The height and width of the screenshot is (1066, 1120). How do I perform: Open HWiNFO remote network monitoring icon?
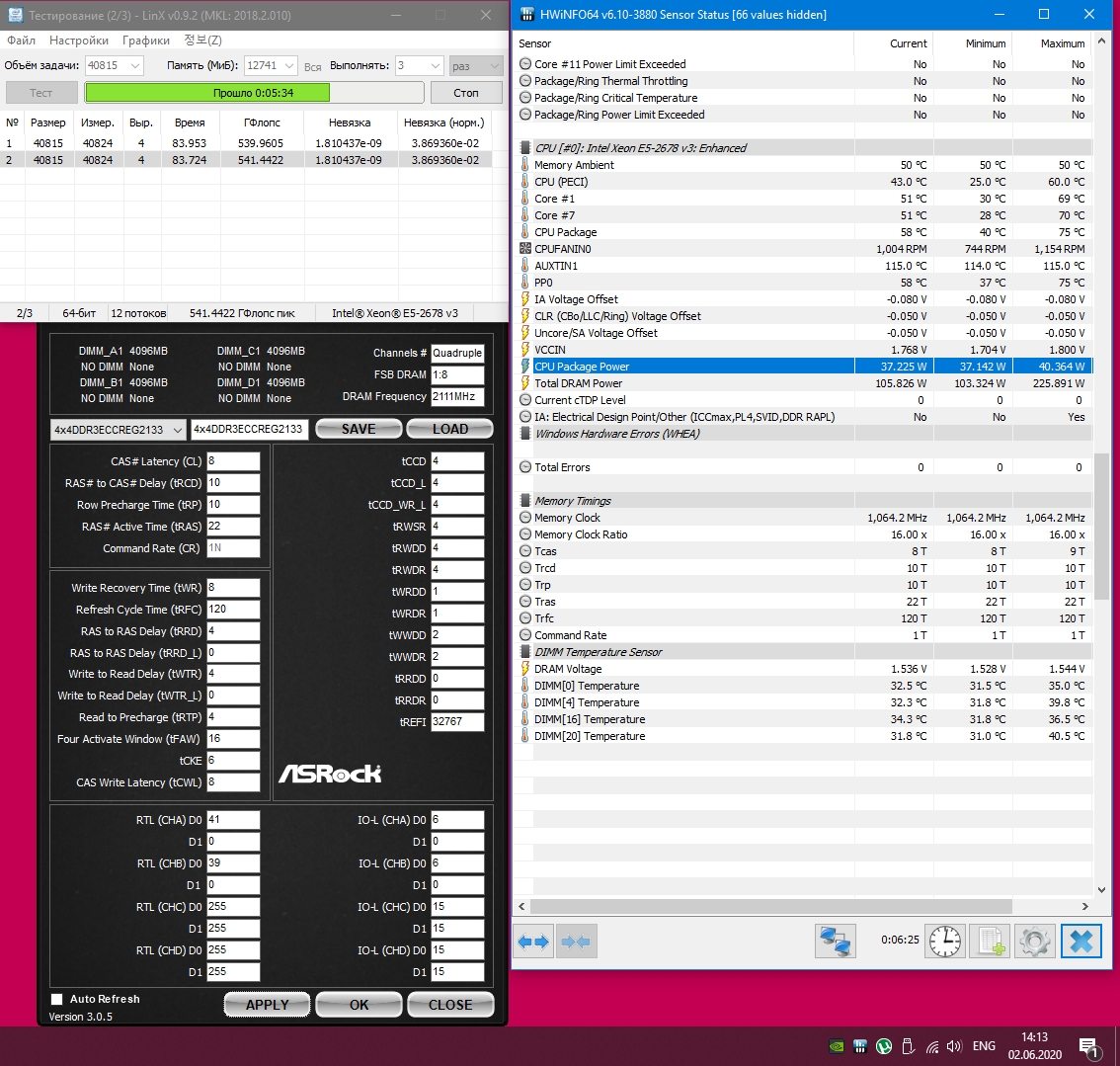836,941
